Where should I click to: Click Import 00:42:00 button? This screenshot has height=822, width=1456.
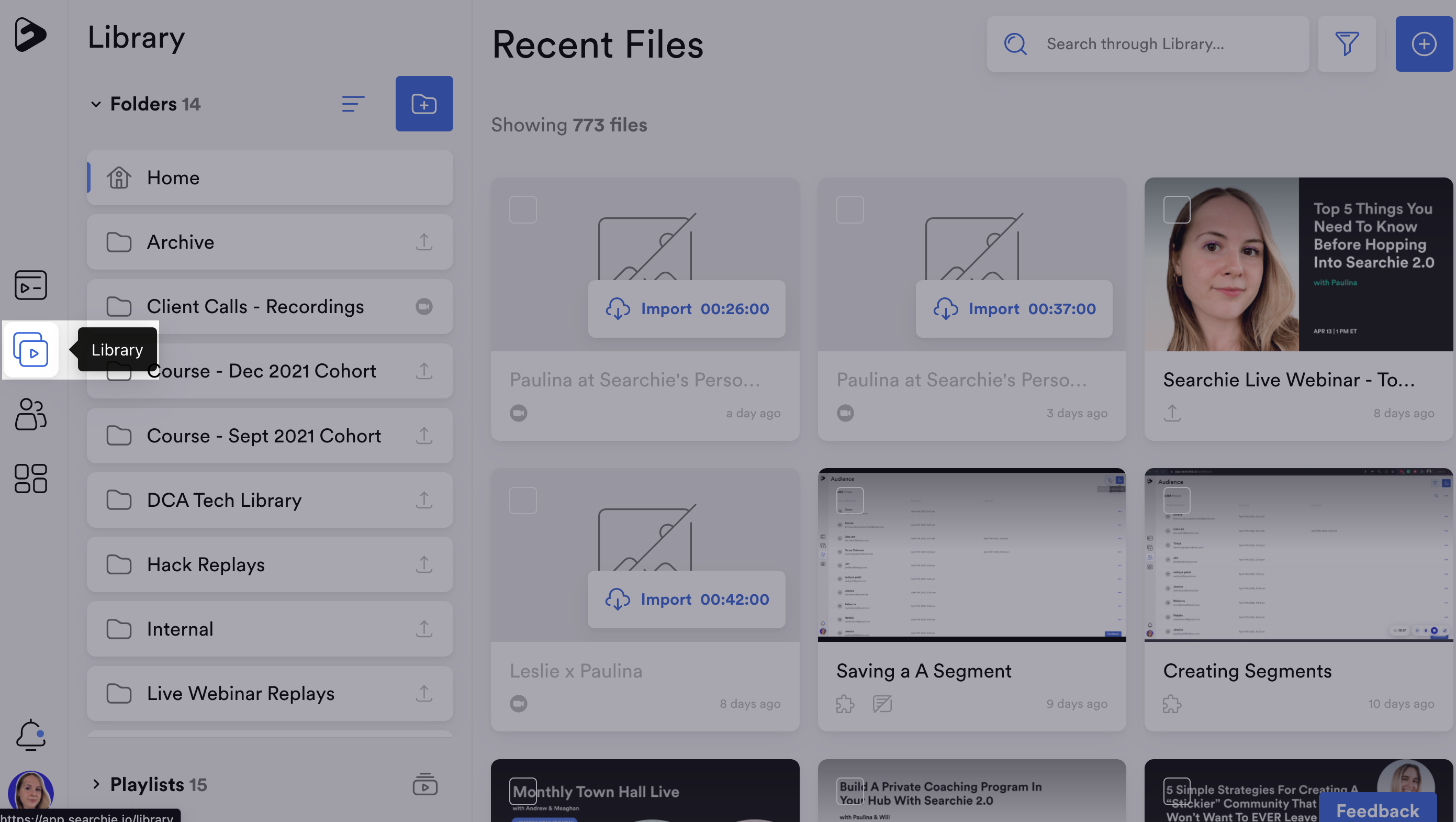(x=686, y=599)
